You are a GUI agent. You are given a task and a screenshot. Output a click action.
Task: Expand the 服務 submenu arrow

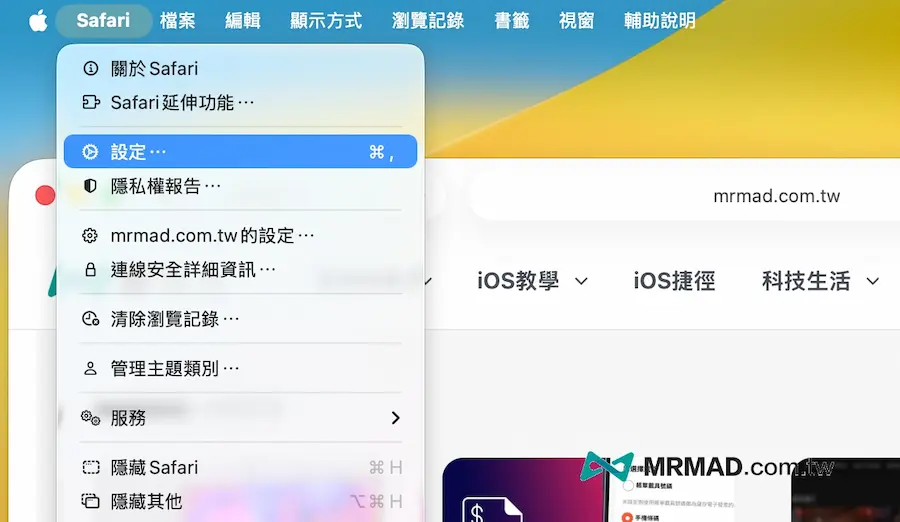395,417
